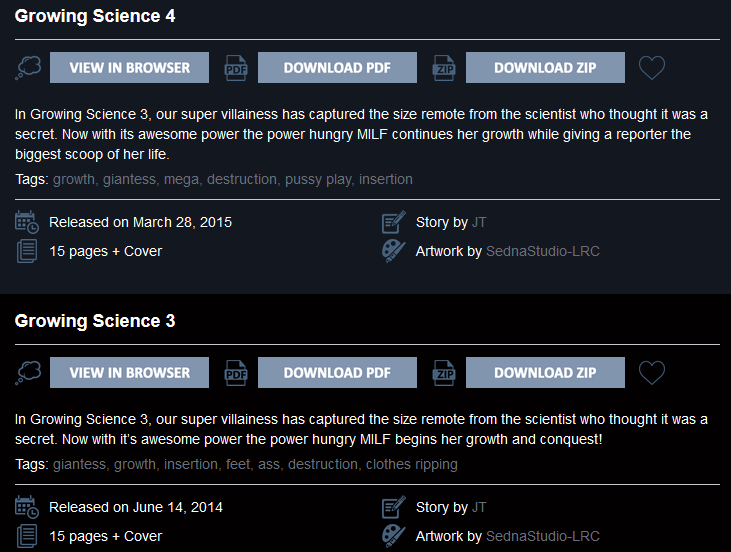Viewport: 731px width, 552px height.
Task: Toggle the heart favorite for Growing Science 3
Action: 652,373
